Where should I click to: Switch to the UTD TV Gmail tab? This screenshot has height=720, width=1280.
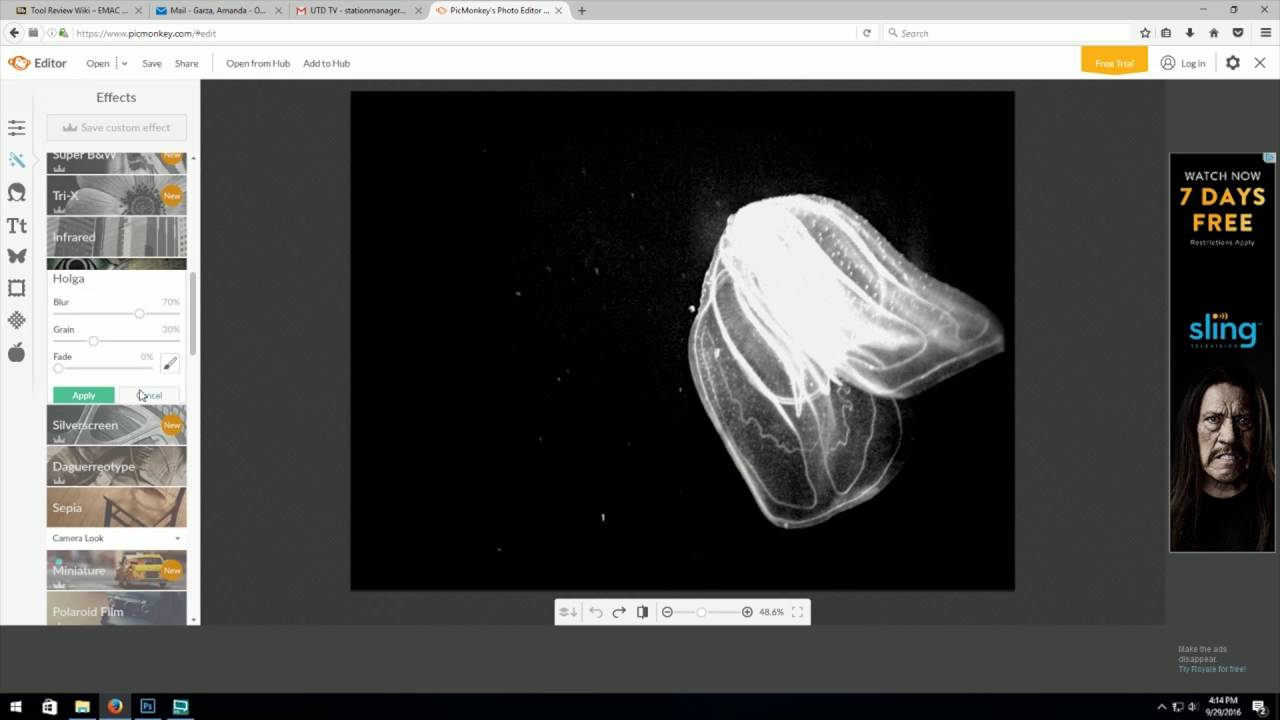coord(358,10)
